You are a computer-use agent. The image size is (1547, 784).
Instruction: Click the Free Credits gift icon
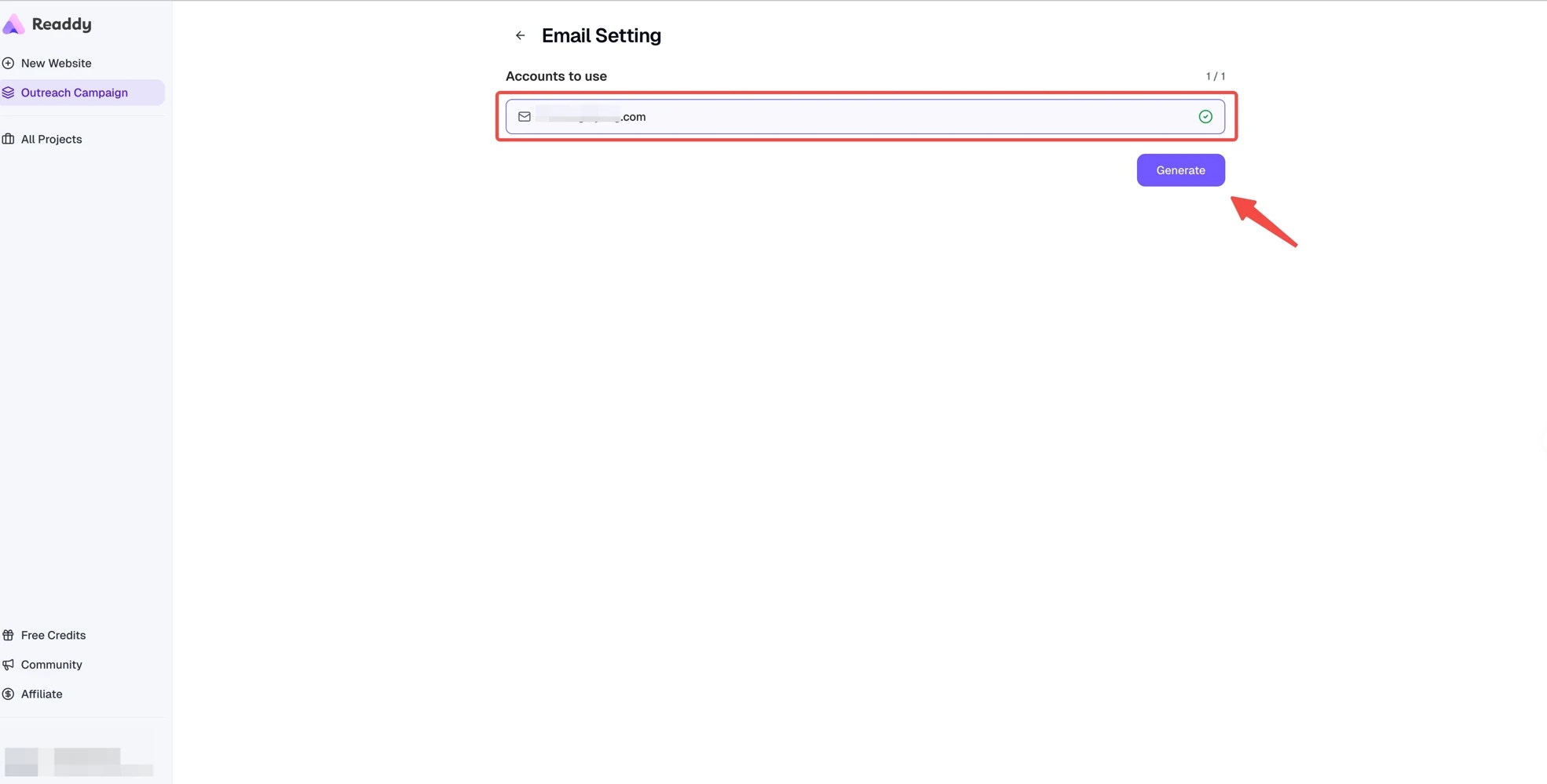(x=9, y=635)
